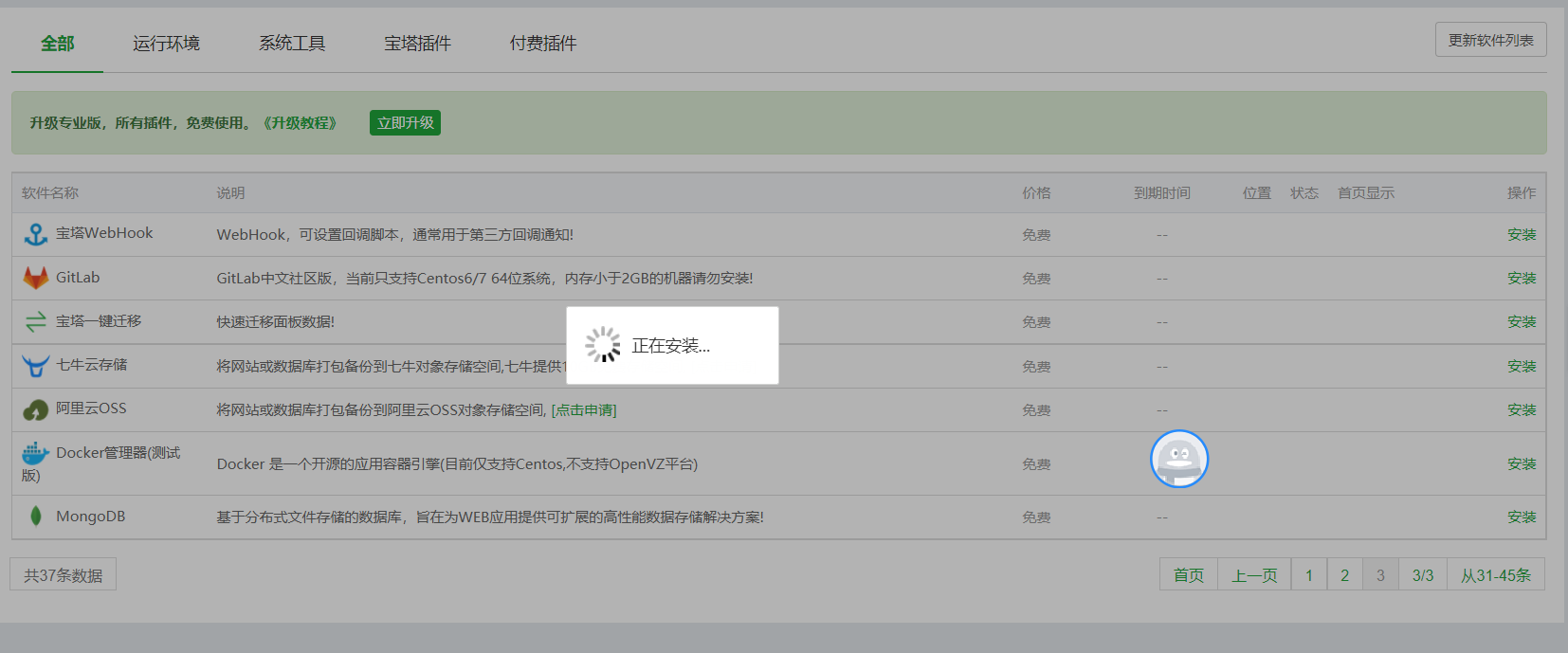Click the round robot assistant avatar
The image size is (1568, 653).
pyautogui.click(x=1179, y=460)
